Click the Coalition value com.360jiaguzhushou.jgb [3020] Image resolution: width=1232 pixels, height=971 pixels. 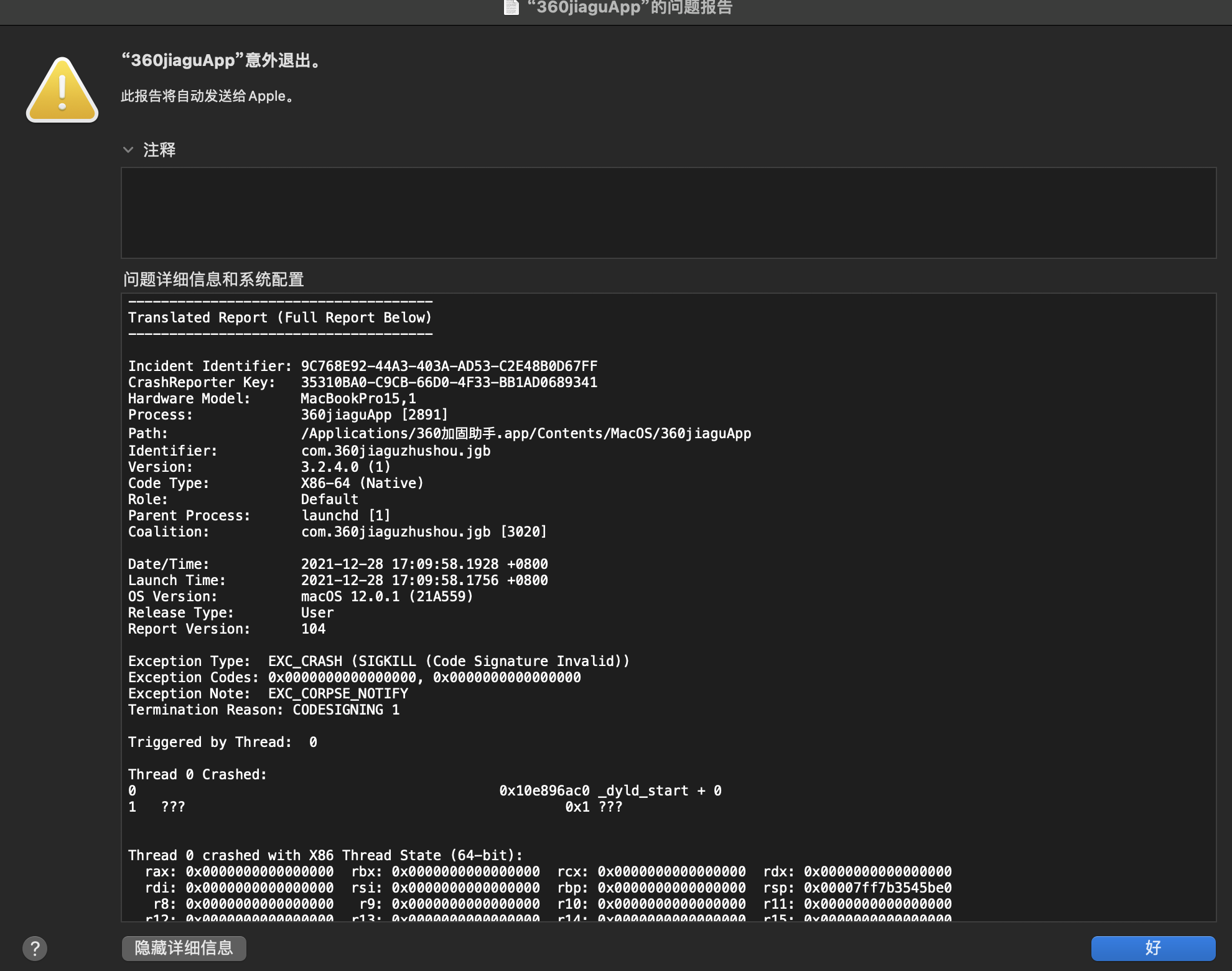click(424, 532)
